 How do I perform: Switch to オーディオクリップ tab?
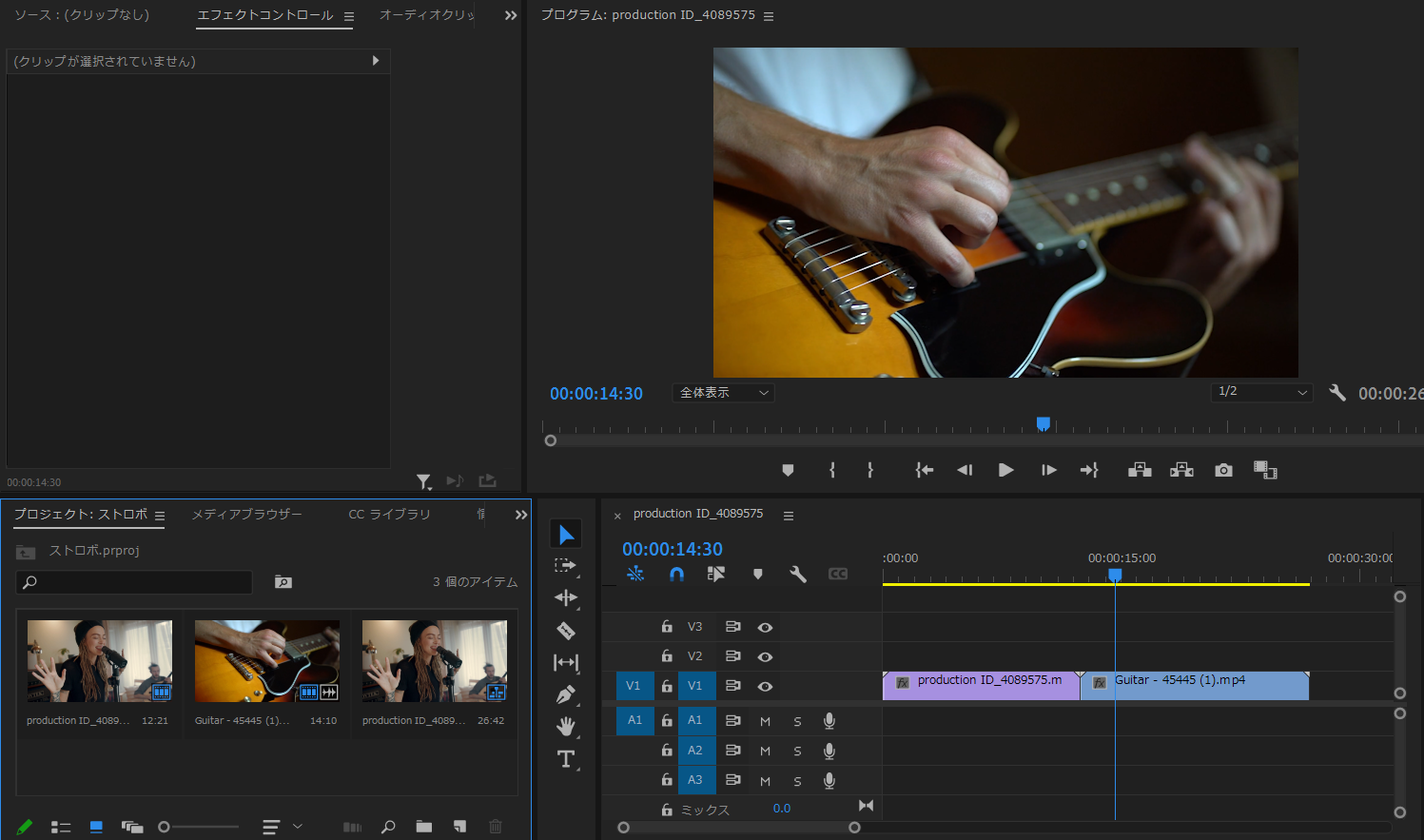pyautogui.click(x=427, y=15)
